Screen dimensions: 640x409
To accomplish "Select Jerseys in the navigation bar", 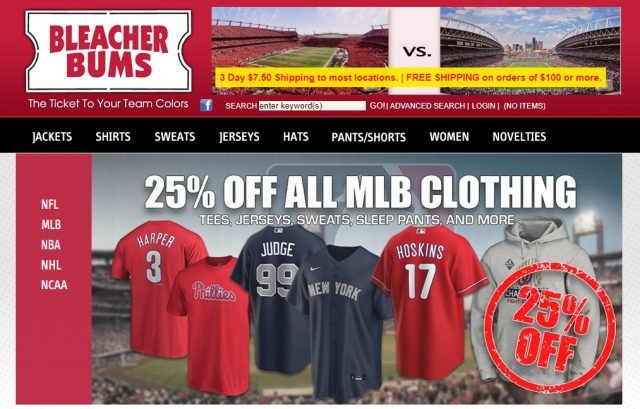I will [x=239, y=136].
